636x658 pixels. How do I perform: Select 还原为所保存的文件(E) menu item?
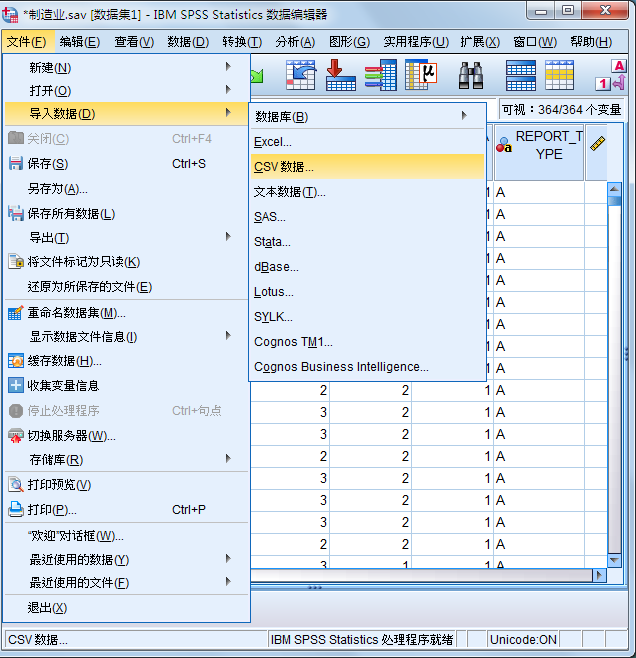click(x=127, y=287)
